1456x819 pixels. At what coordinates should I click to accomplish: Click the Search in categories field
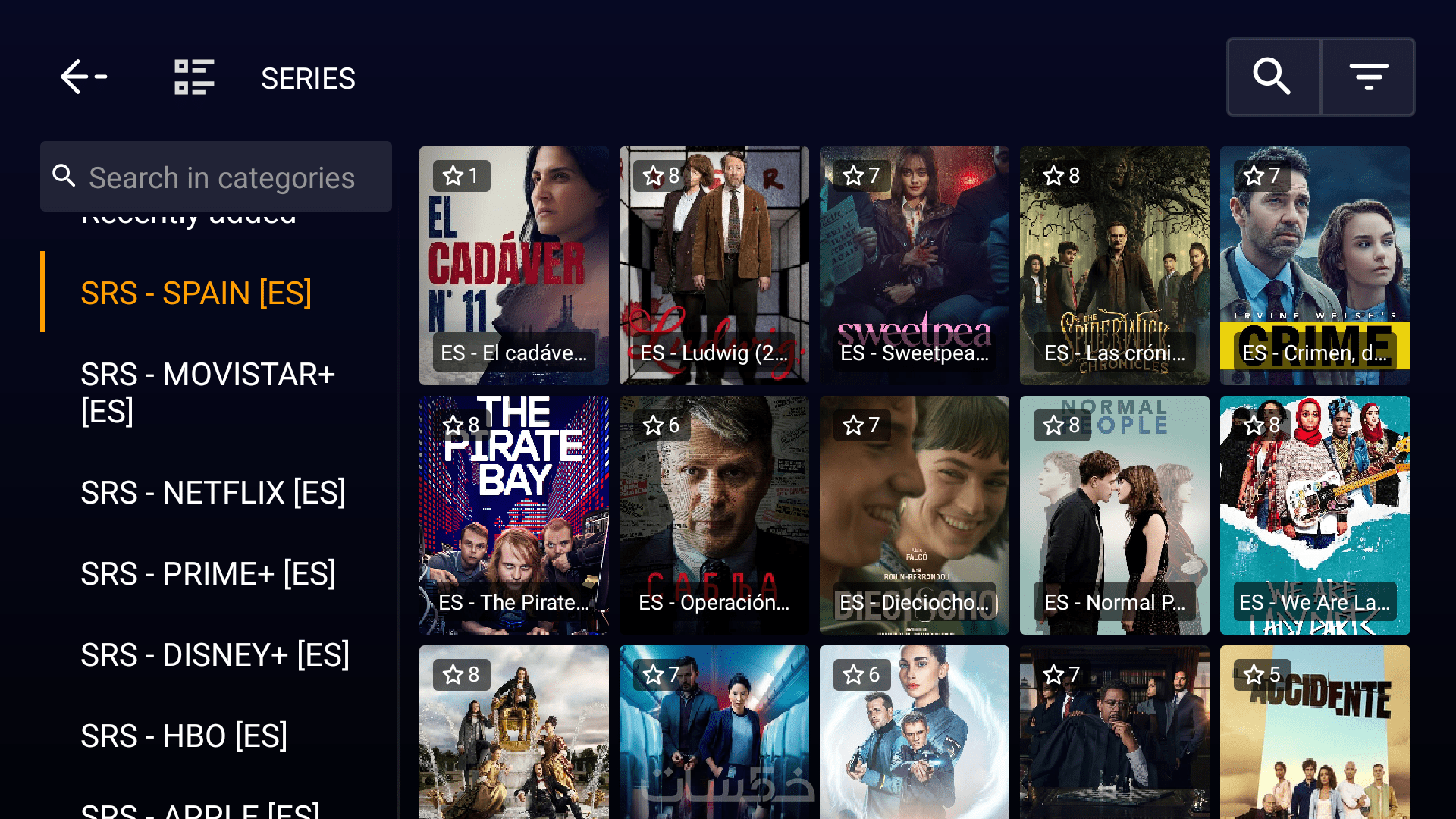[x=216, y=177]
